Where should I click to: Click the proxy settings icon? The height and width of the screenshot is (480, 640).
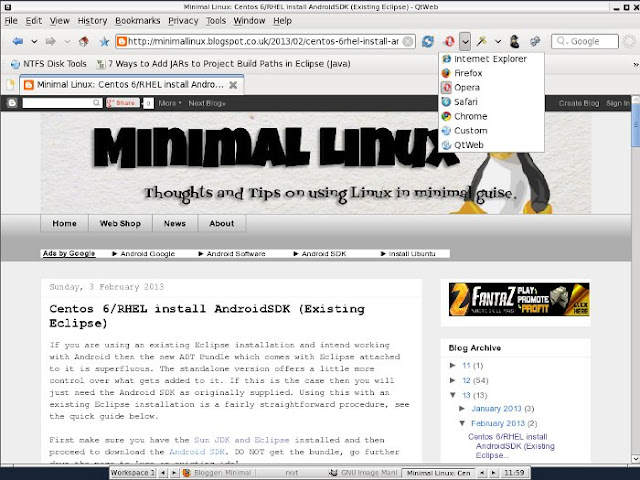pyautogui.click(x=535, y=41)
